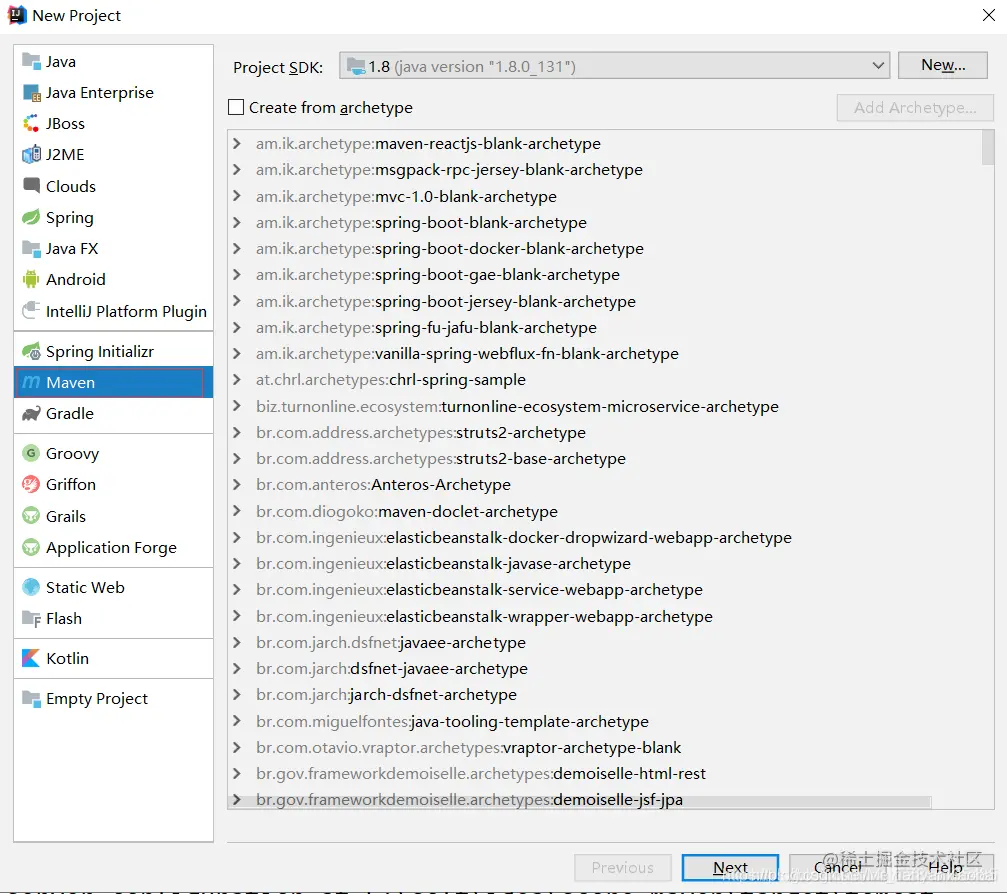Expand the chrl-spring-sample archetype
The image size is (1007, 894).
pyautogui.click(x=237, y=380)
